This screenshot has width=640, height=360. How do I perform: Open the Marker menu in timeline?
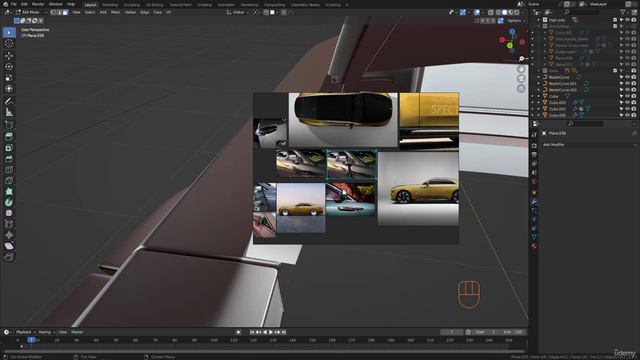click(77, 332)
